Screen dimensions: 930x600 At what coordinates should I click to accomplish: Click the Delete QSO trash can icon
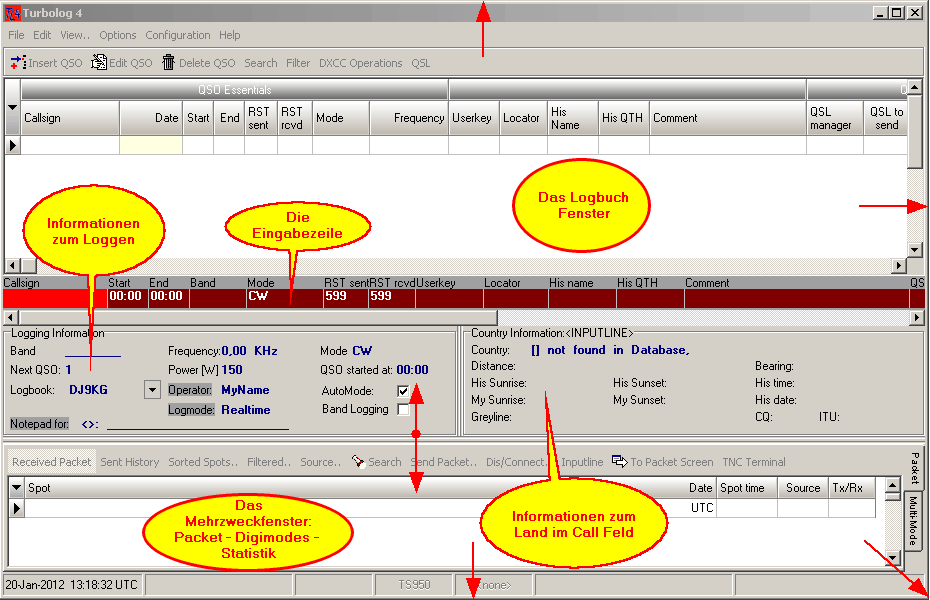coord(168,62)
